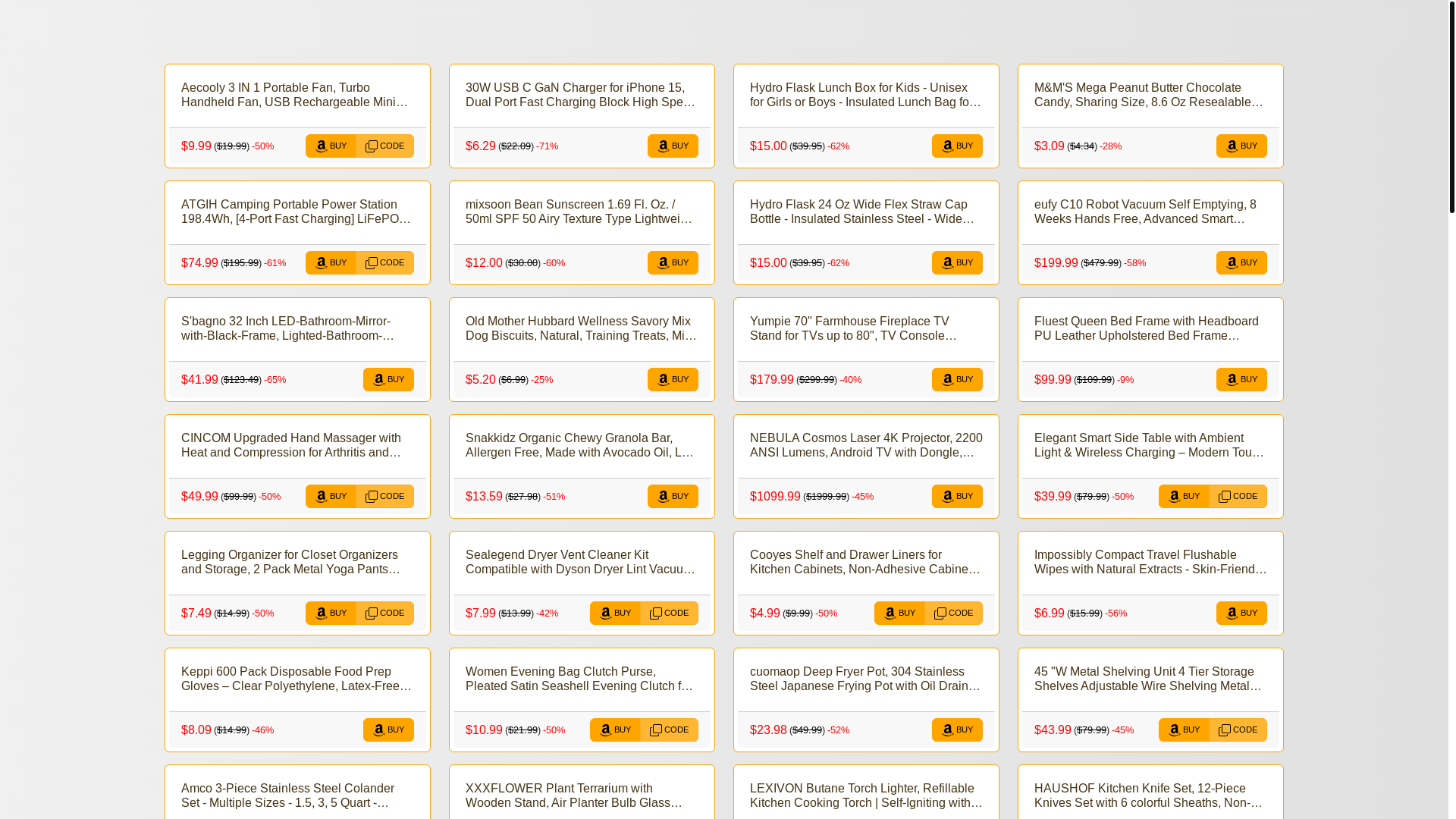
Task: Copy code for Sealegend Dryer Vent Cleaner
Action: click(x=670, y=613)
